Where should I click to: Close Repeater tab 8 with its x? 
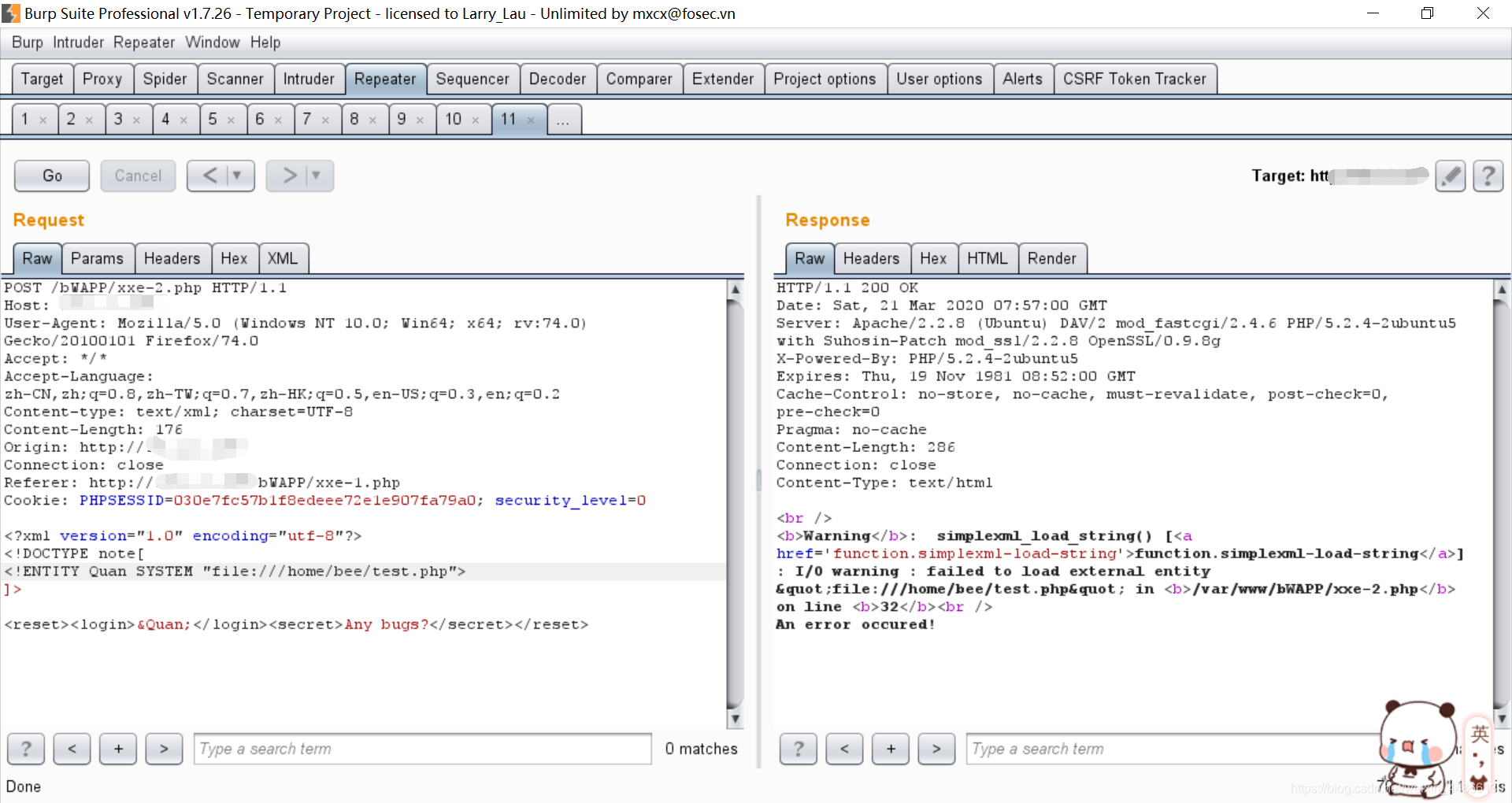(372, 120)
